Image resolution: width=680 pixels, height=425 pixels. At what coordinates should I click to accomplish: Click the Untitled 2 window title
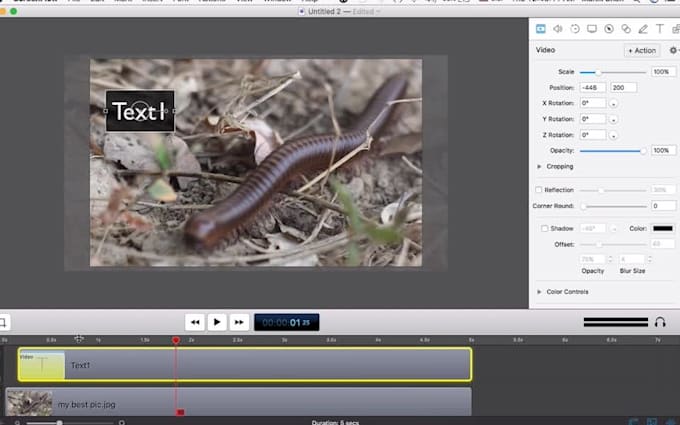pos(324,12)
